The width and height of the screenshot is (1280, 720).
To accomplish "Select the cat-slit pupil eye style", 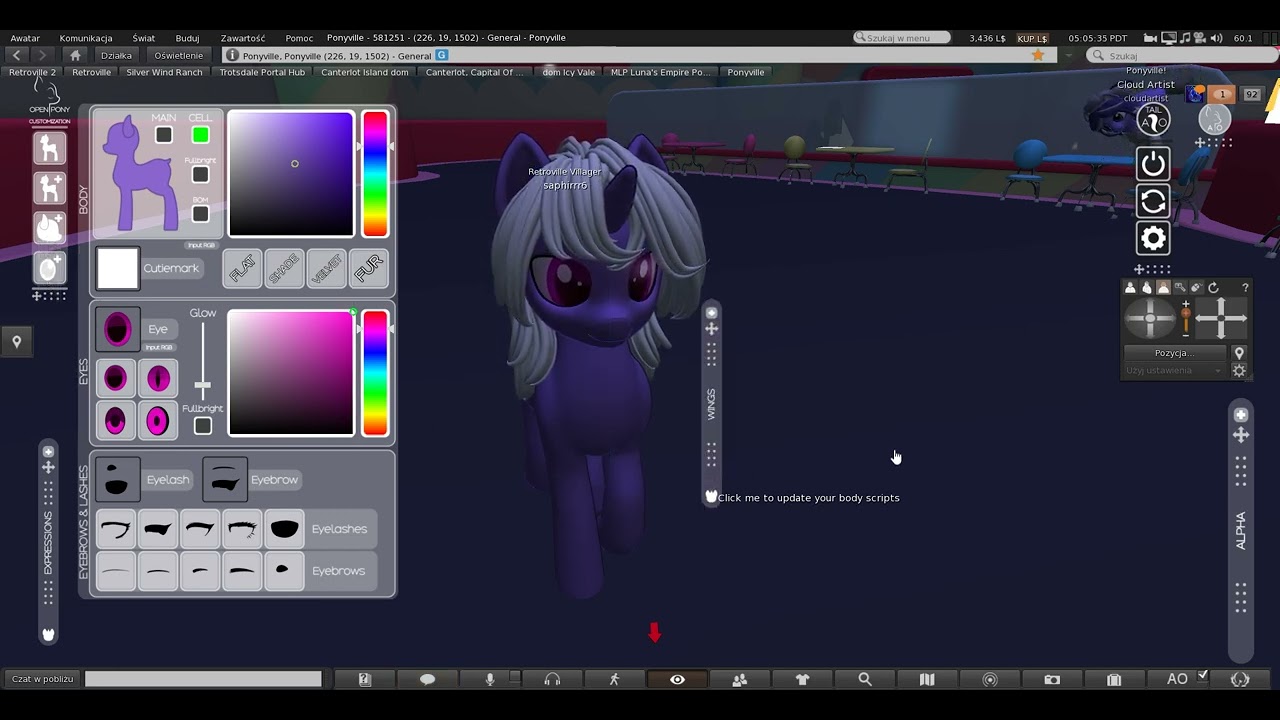I will point(158,378).
